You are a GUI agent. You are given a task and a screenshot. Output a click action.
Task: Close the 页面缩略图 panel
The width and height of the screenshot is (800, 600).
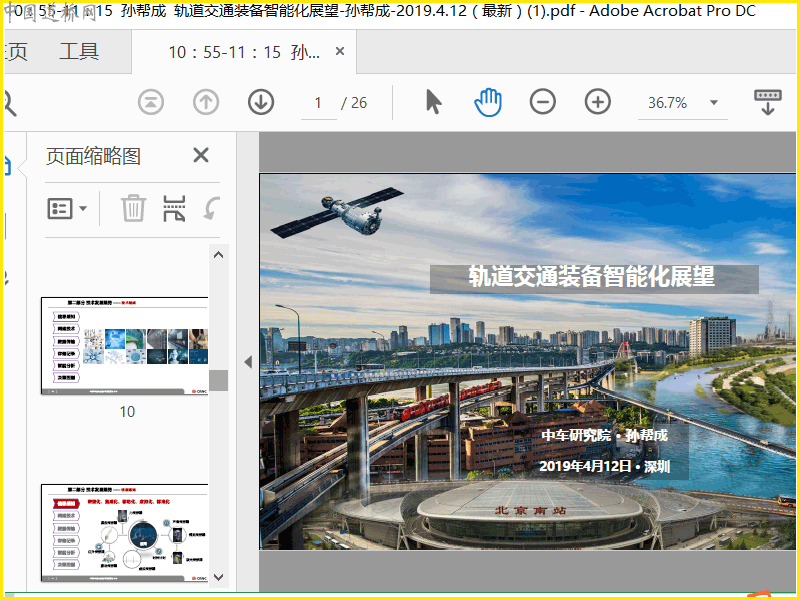201,155
